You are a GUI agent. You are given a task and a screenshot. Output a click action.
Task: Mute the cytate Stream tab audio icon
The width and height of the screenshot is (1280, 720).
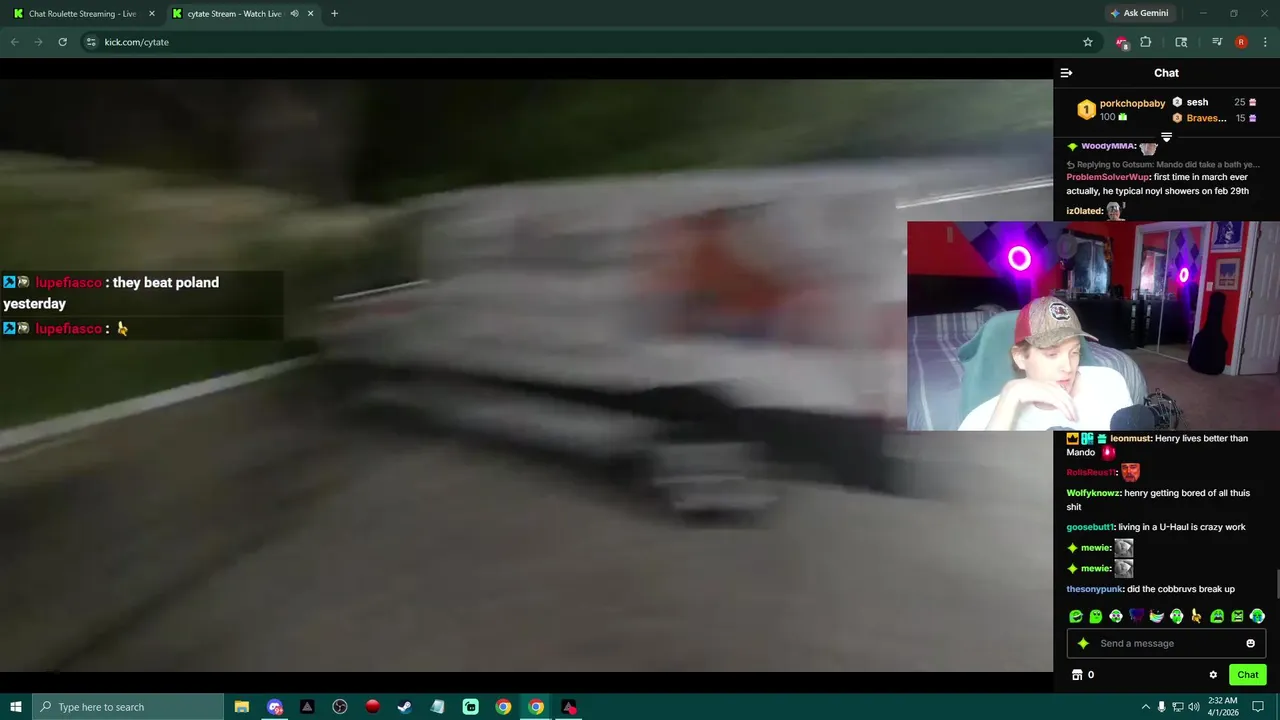click(294, 14)
